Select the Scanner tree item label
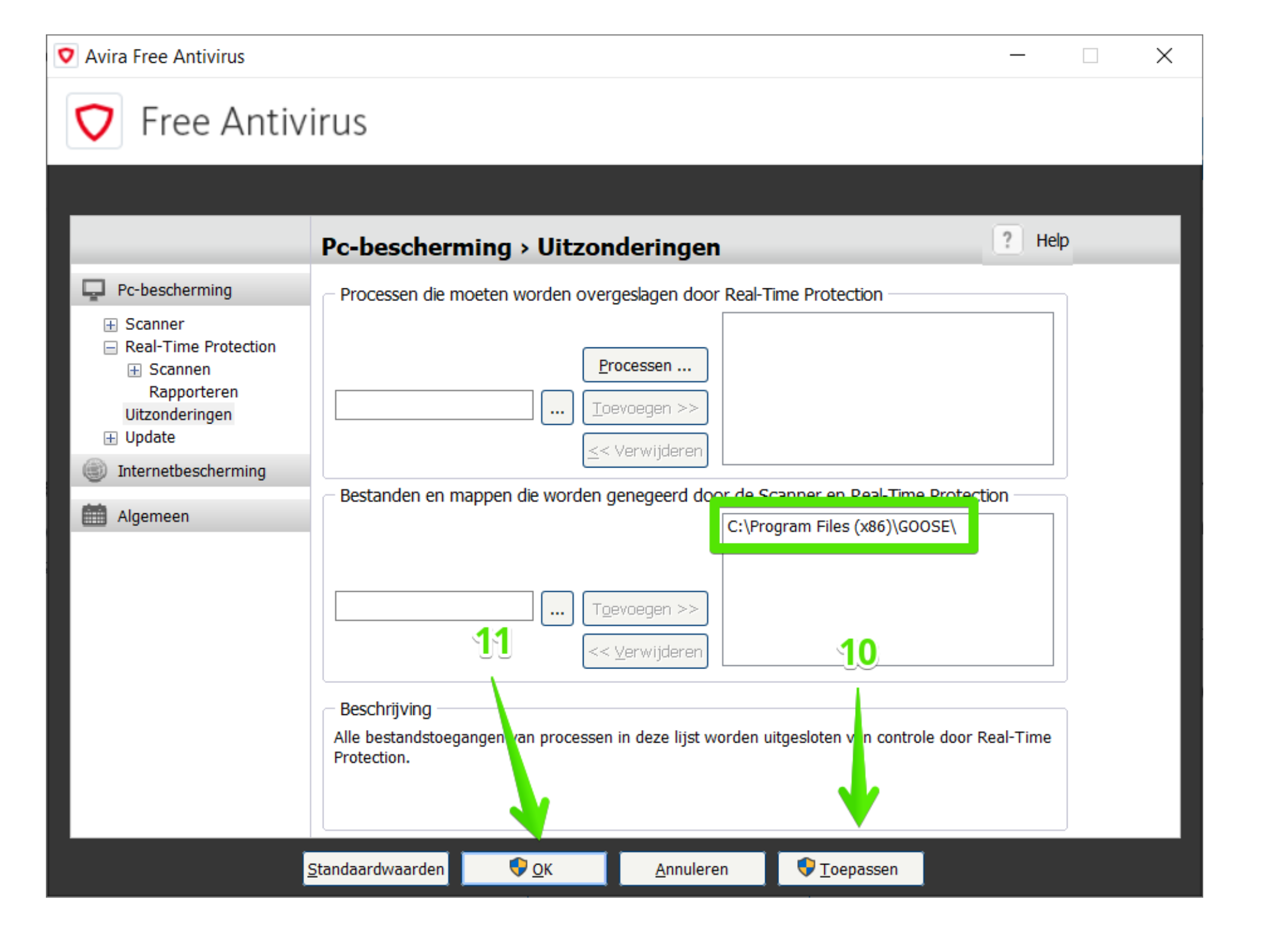The width and height of the screenshot is (1266, 952). [154, 324]
